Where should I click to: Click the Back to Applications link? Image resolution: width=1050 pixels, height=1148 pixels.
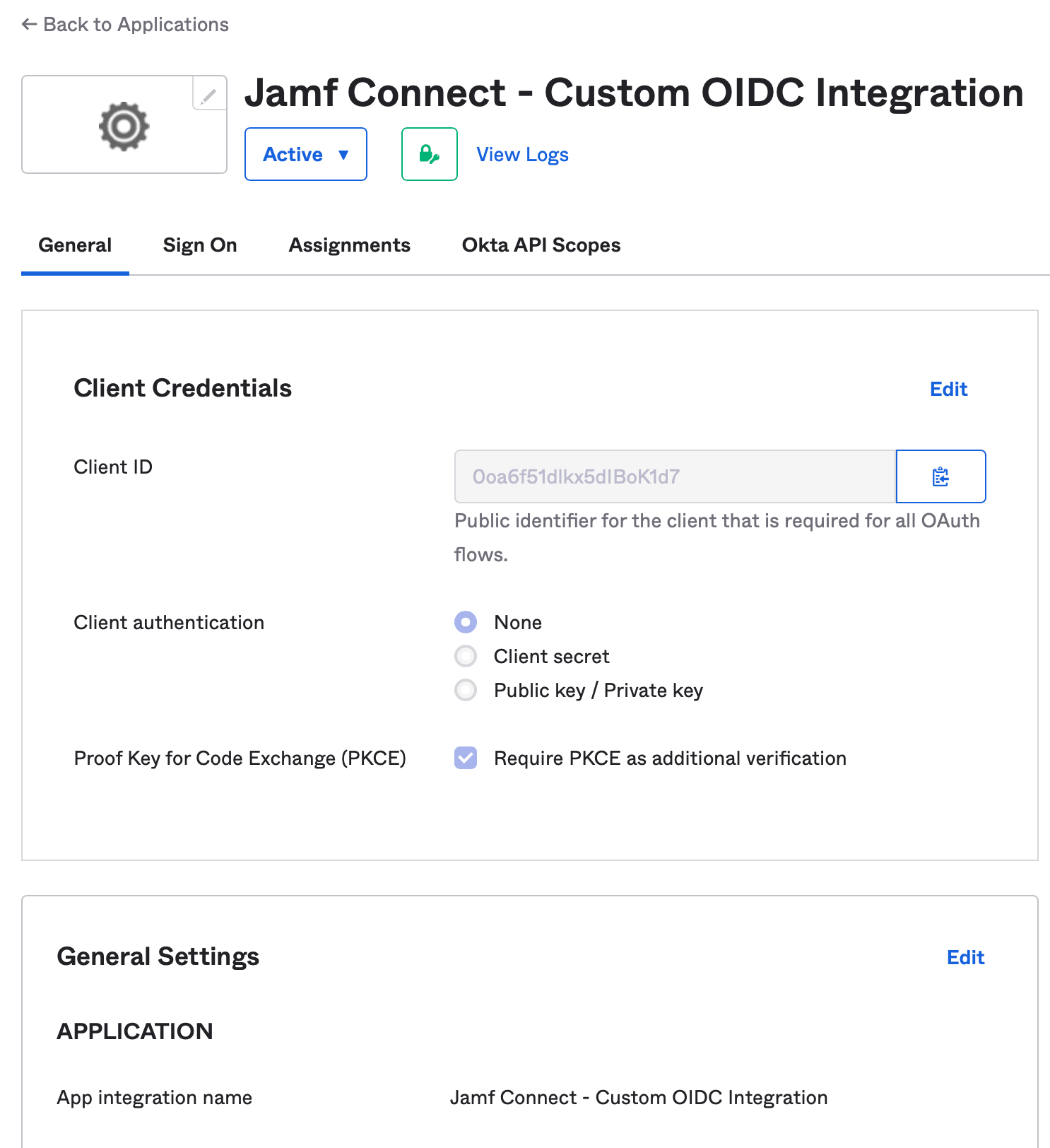(x=125, y=25)
